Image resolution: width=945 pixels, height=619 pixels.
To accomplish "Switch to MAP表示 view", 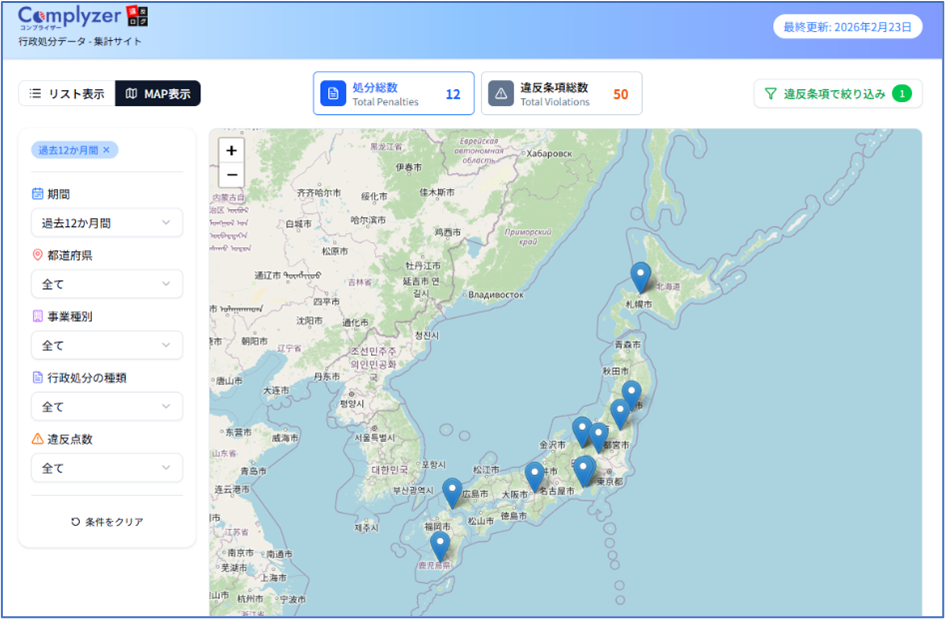I will (x=158, y=94).
